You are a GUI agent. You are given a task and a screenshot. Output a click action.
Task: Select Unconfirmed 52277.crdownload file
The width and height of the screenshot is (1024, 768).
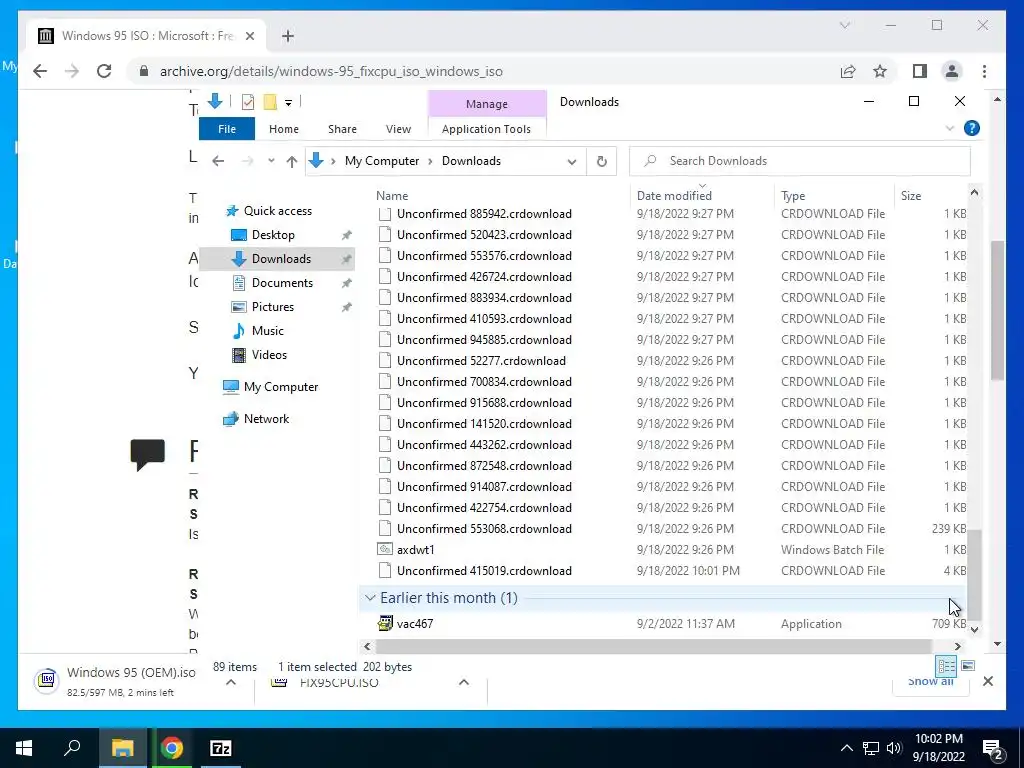tap(481, 360)
